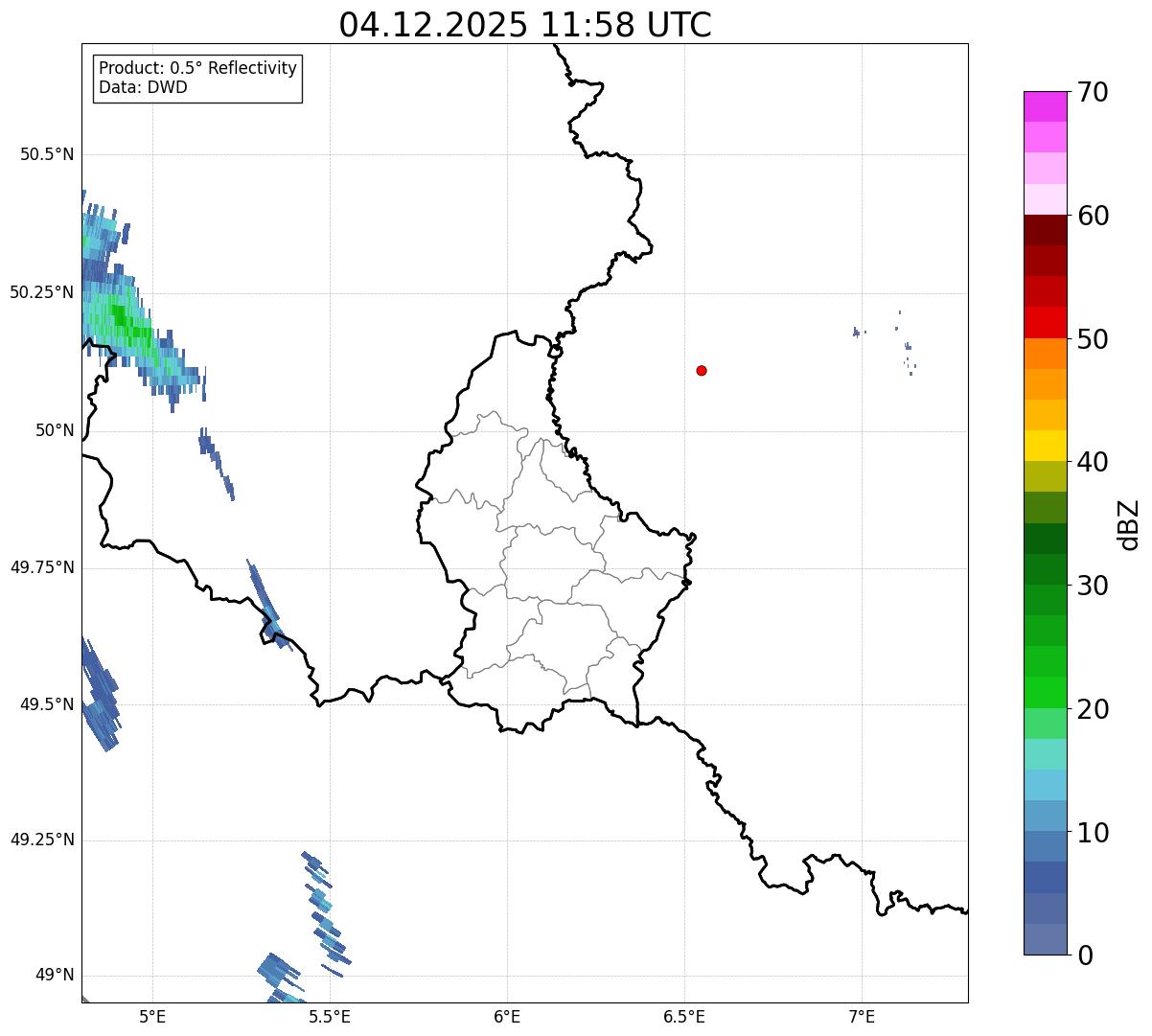
Task: Click the 50.25°N latitude label
Action: click(x=42, y=292)
